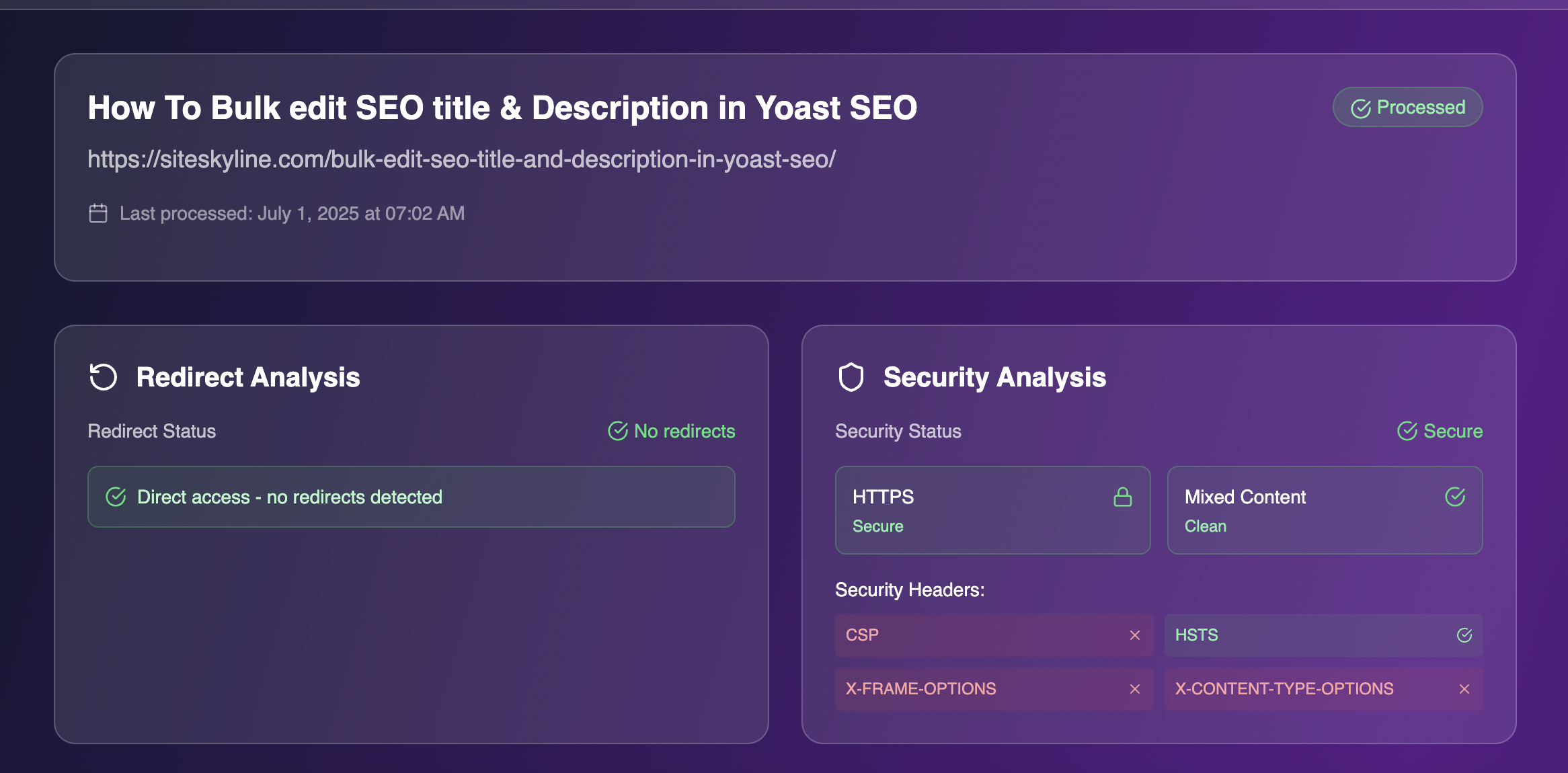Screen dimensions: 1568x773
Task: Click the Direct access no redirects banner
Action: point(411,497)
